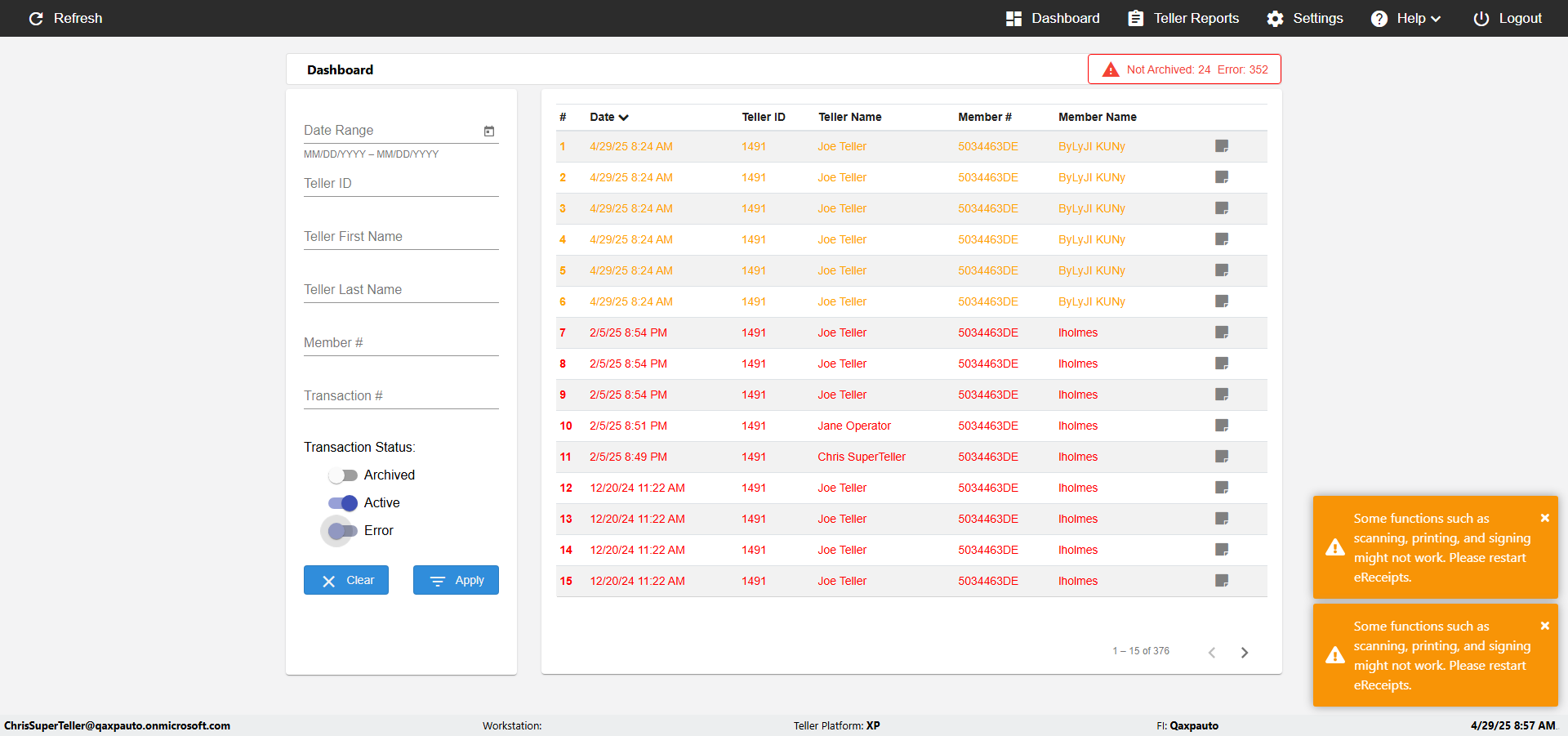The image size is (1568, 736).
Task: Clear all filter fields
Action: (346, 580)
